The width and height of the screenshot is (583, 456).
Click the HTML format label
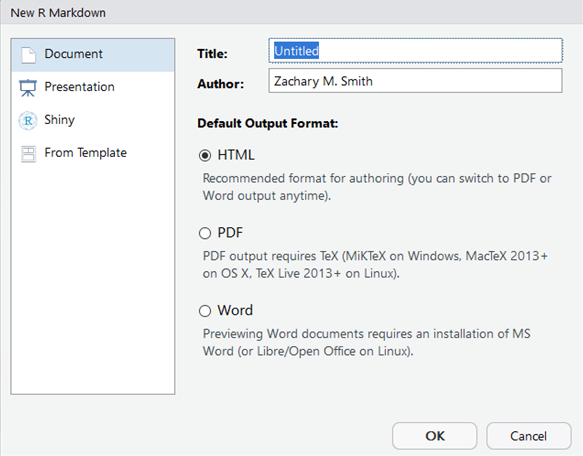236,155
